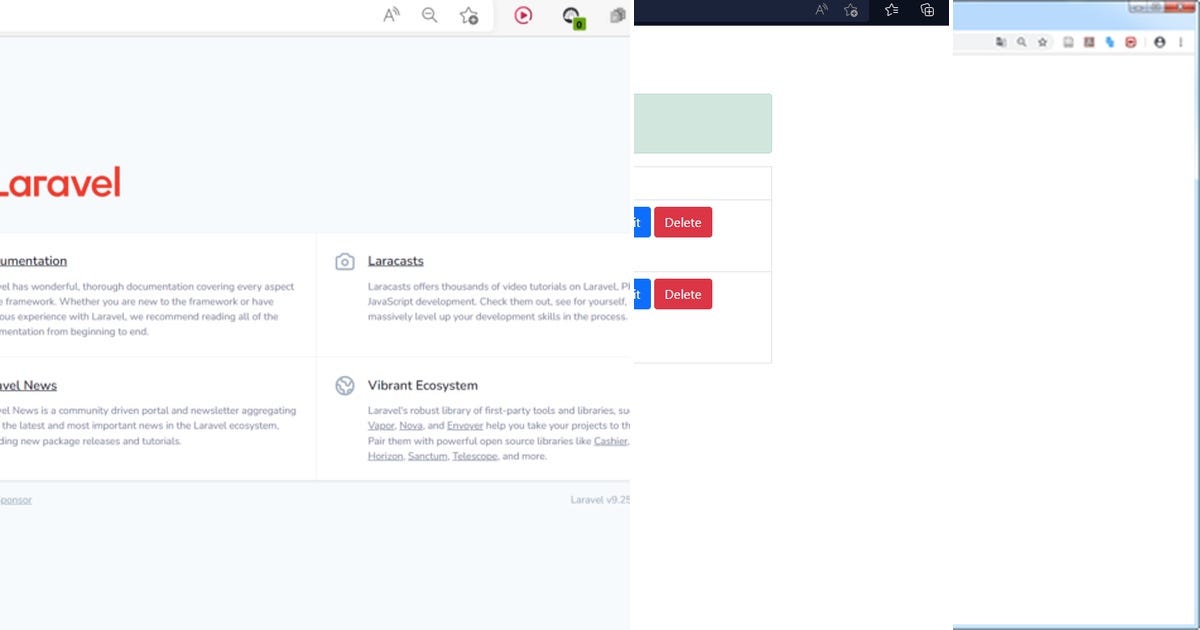1200x630 pixels.
Task: Open the red play-button browser extension
Action: point(522,15)
